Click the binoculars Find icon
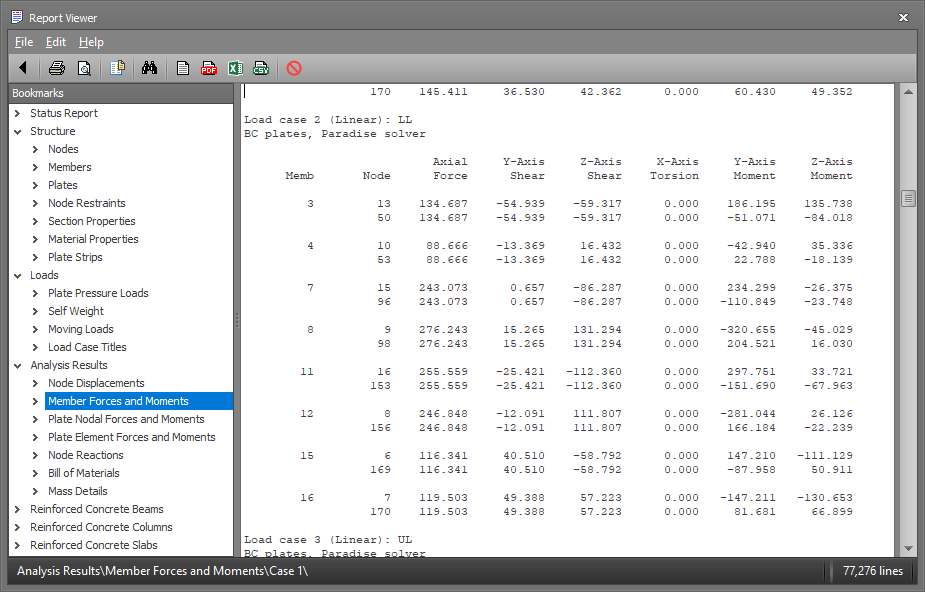This screenshot has width=925, height=592. click(x=149, y=68)
